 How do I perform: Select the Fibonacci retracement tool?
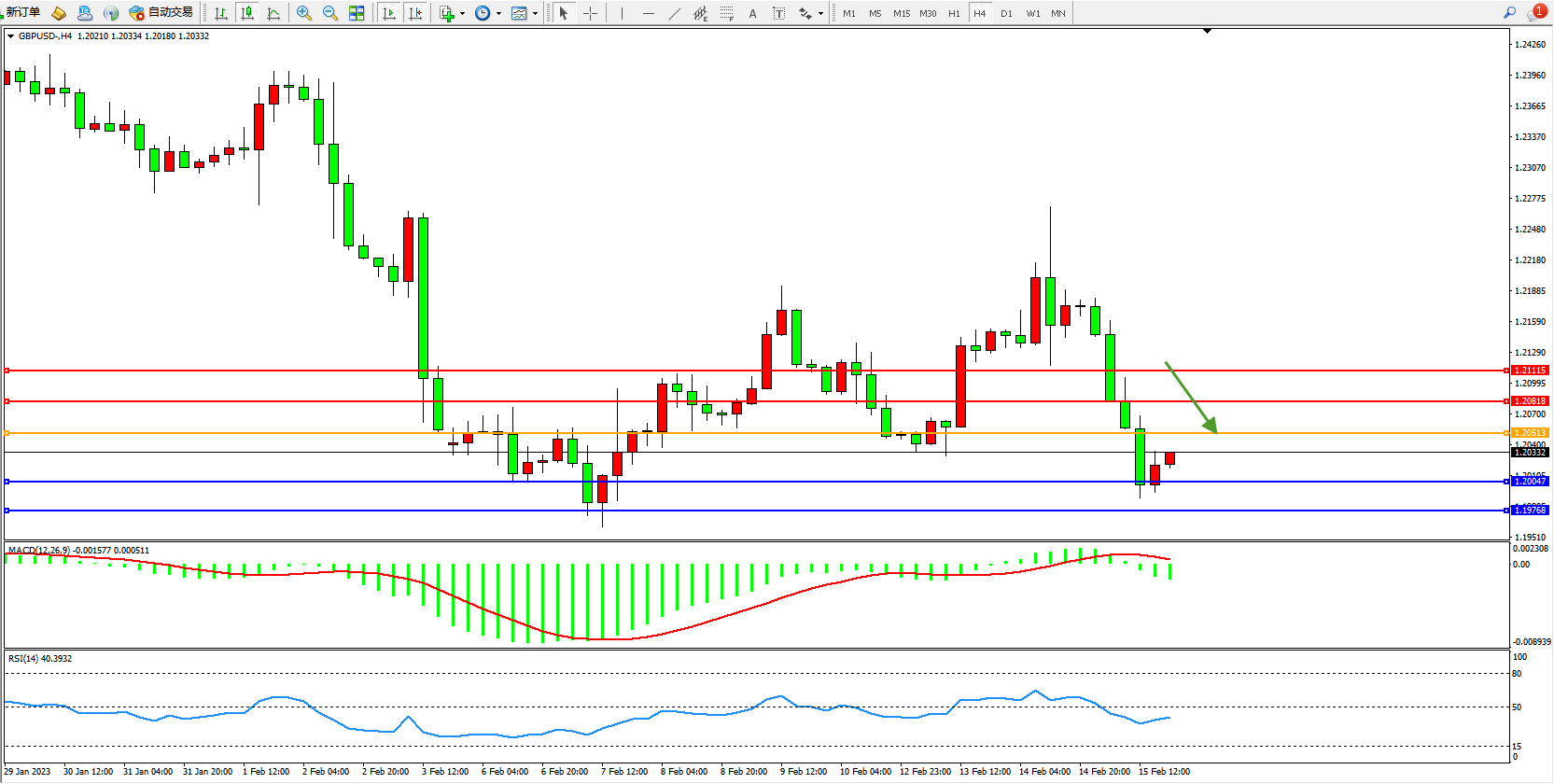coord(727,13)
